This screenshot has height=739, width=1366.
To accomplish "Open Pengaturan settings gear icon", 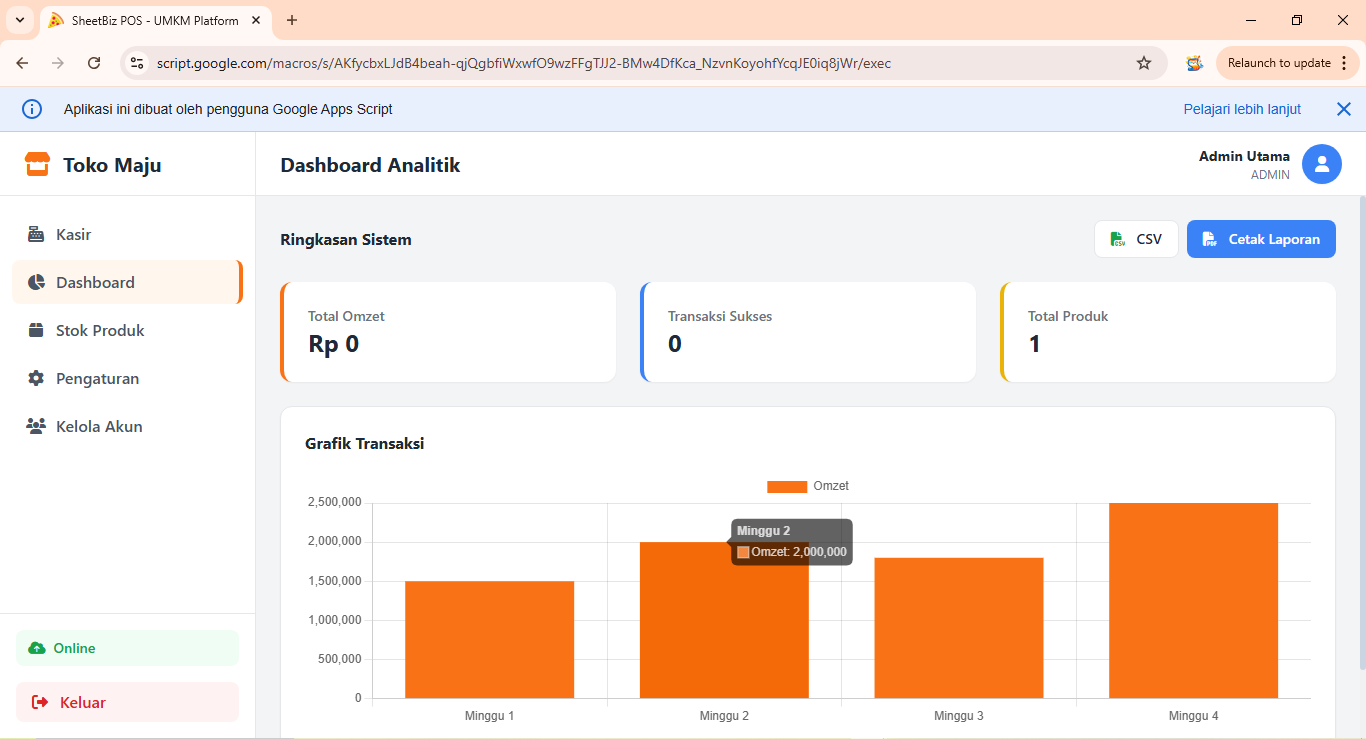I will [36, 379].
